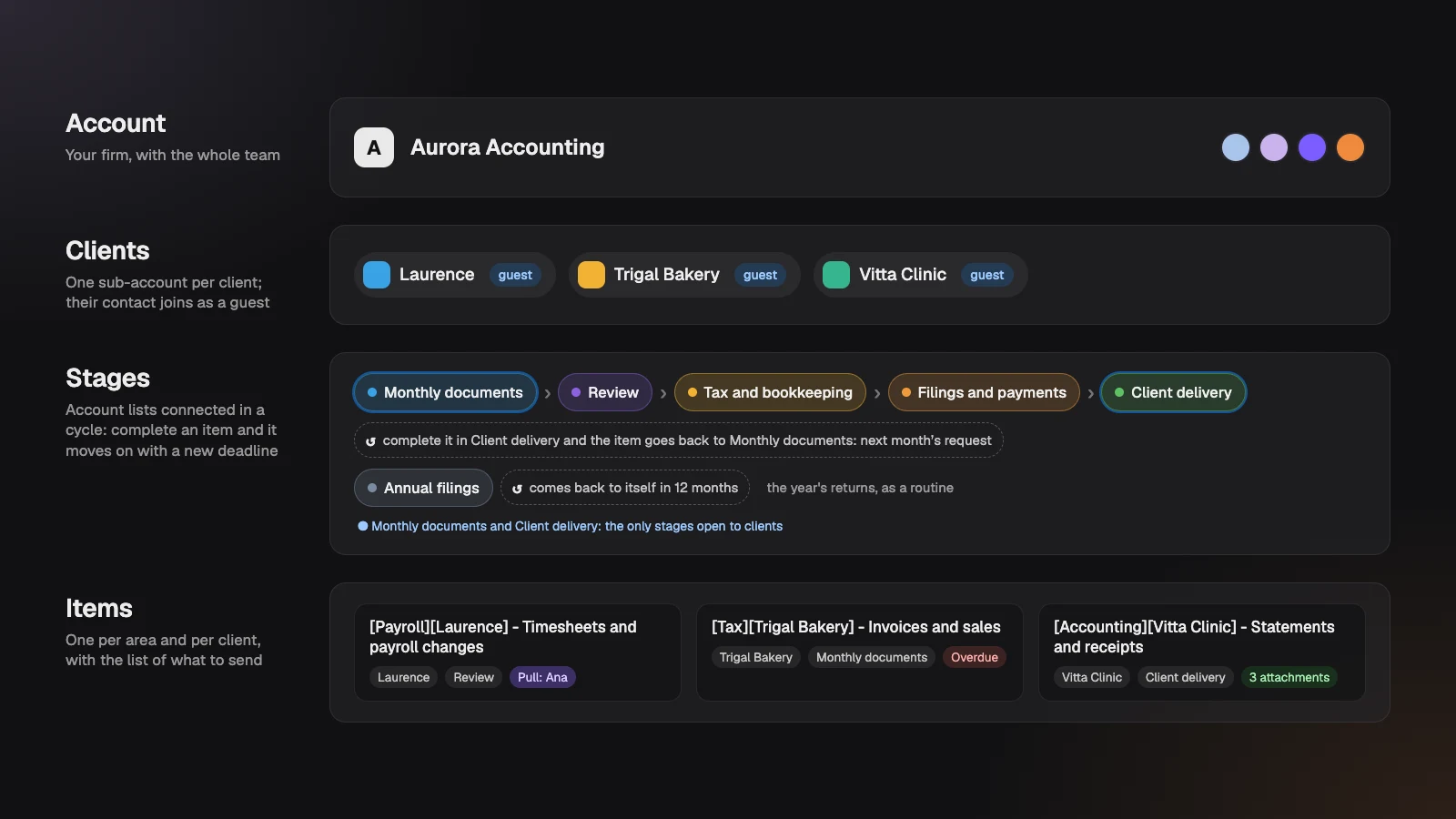Image resolution: width=1456 pixels, height=819 pixels.
Task: Select the orange team member avatar
Action: pyautogui.click(x=1350, y=147)
